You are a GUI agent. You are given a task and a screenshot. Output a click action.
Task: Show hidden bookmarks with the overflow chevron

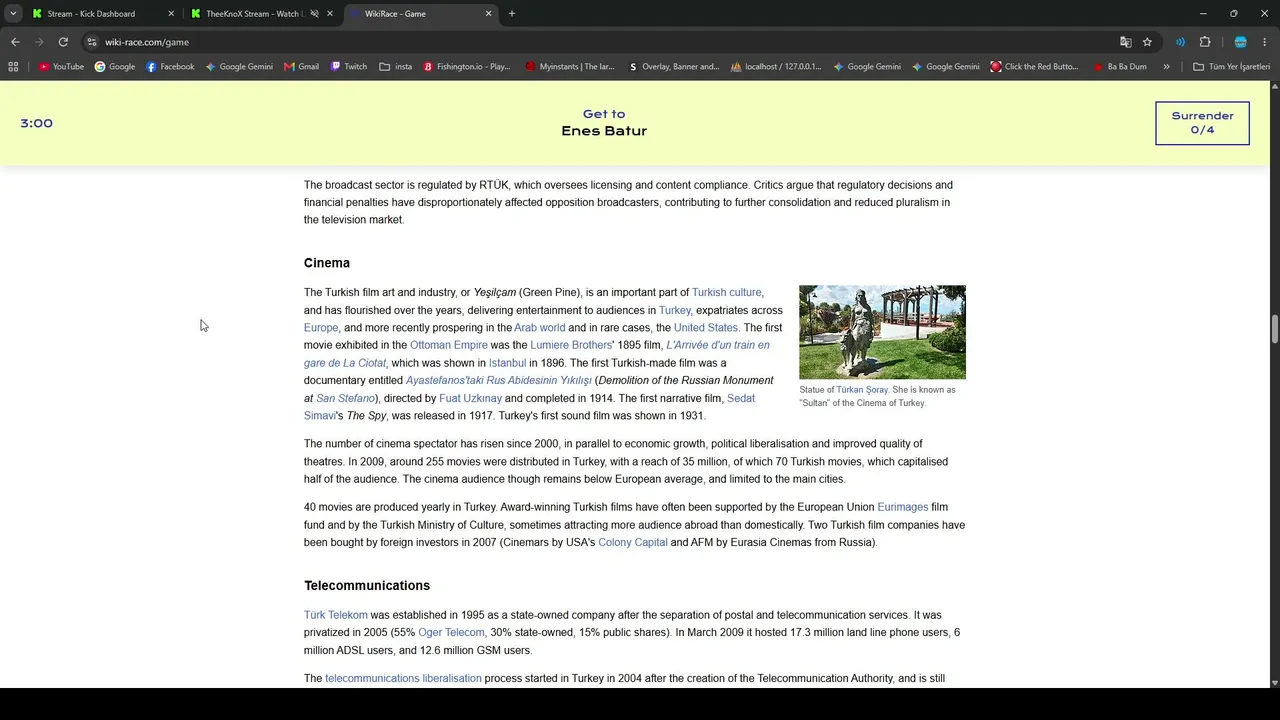1166,67
